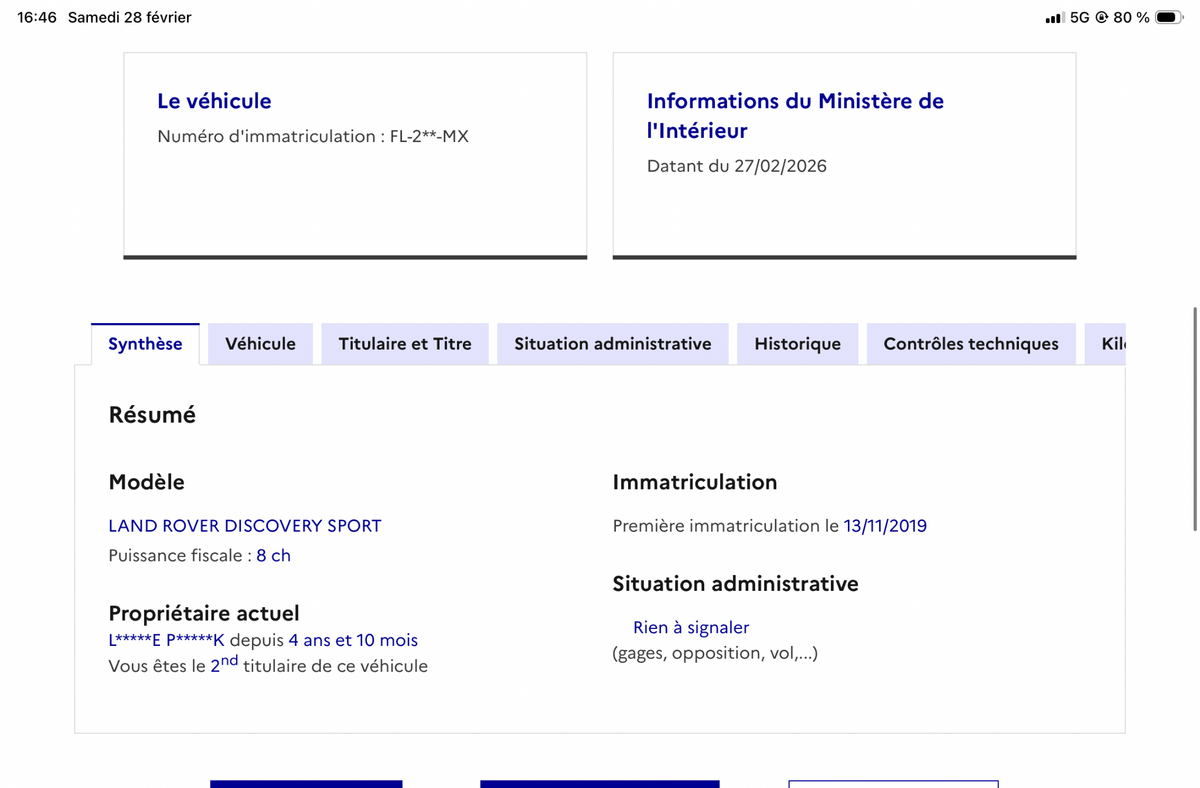The image size is (1200, 788).
Task: Tap the 16:46 clock in status bar
Action: [37, 17]
